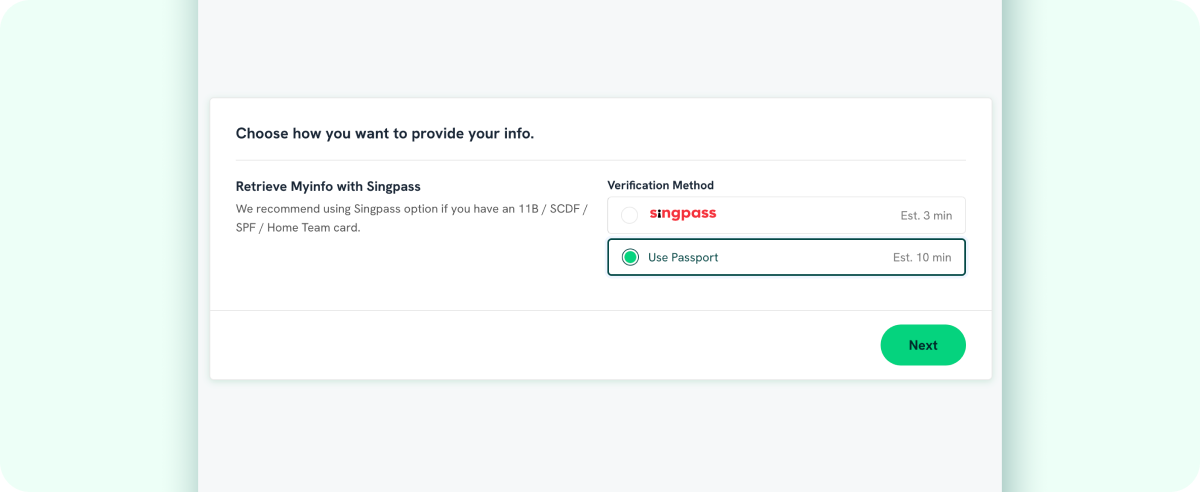The image size is (1200, 492).
Task: Click the red Singpass logo
Action: coord(683,214)
